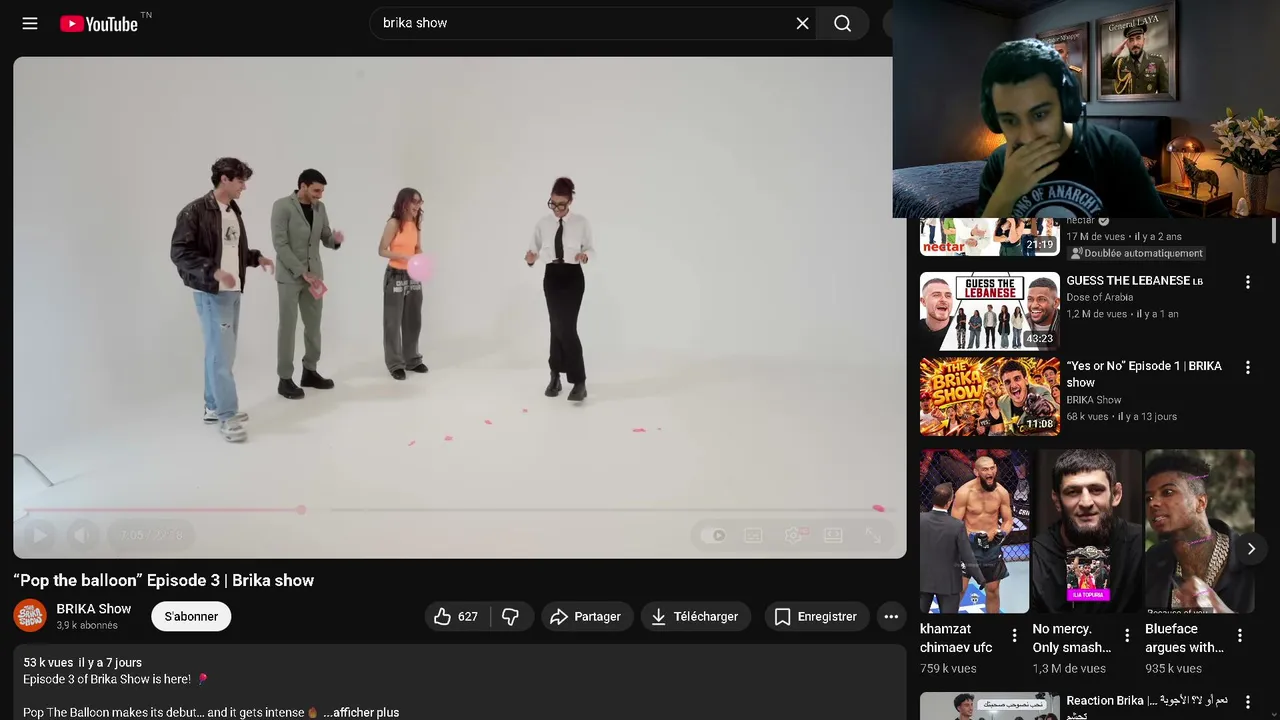Screen dimensions: 1280x720
Task: Open the YouTube hamburger guide menu
Action: [30, 23]
